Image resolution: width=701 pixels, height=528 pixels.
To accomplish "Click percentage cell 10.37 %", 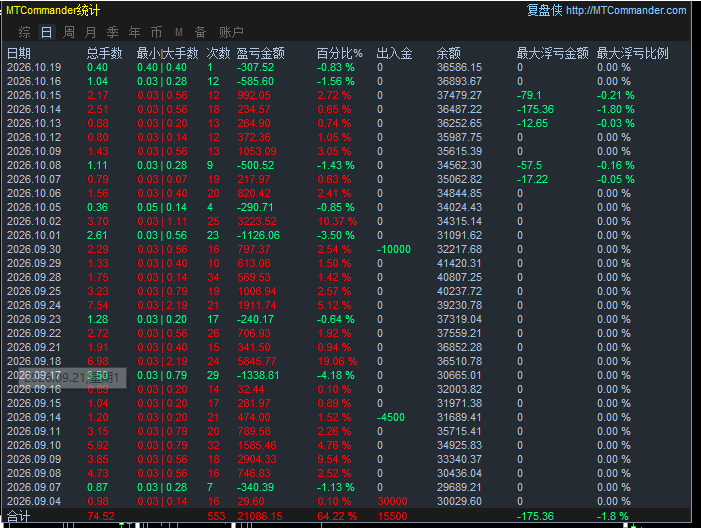I will 337,221.
